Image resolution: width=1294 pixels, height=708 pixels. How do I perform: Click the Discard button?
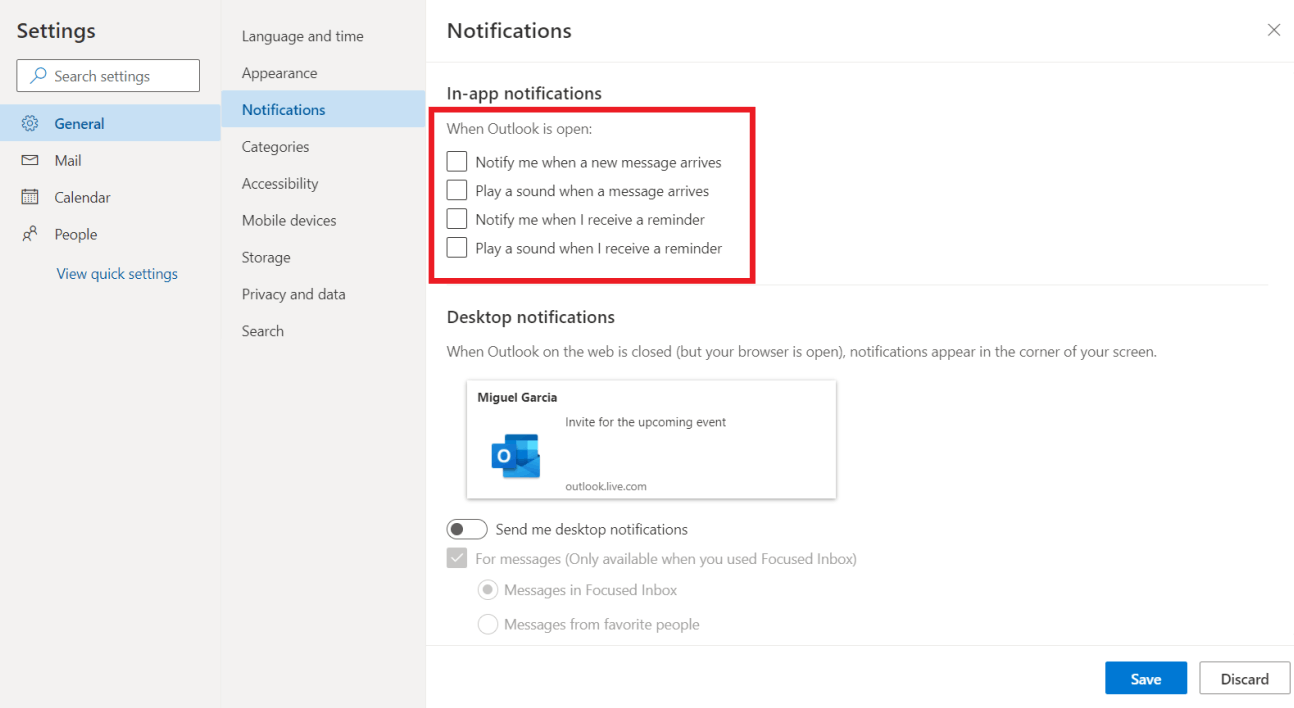click(1244, 678)
